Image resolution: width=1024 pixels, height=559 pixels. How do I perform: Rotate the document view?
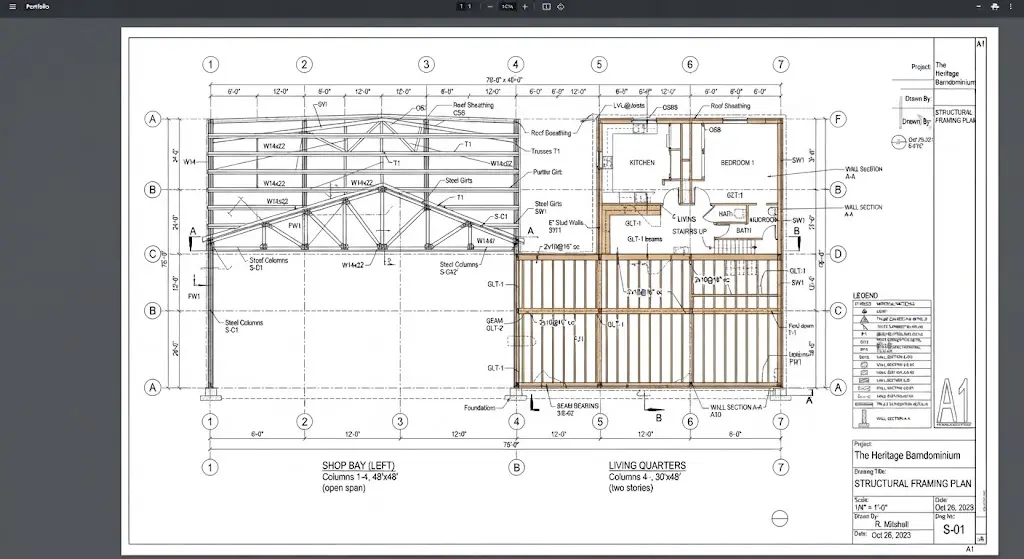[x=560, y=7]
